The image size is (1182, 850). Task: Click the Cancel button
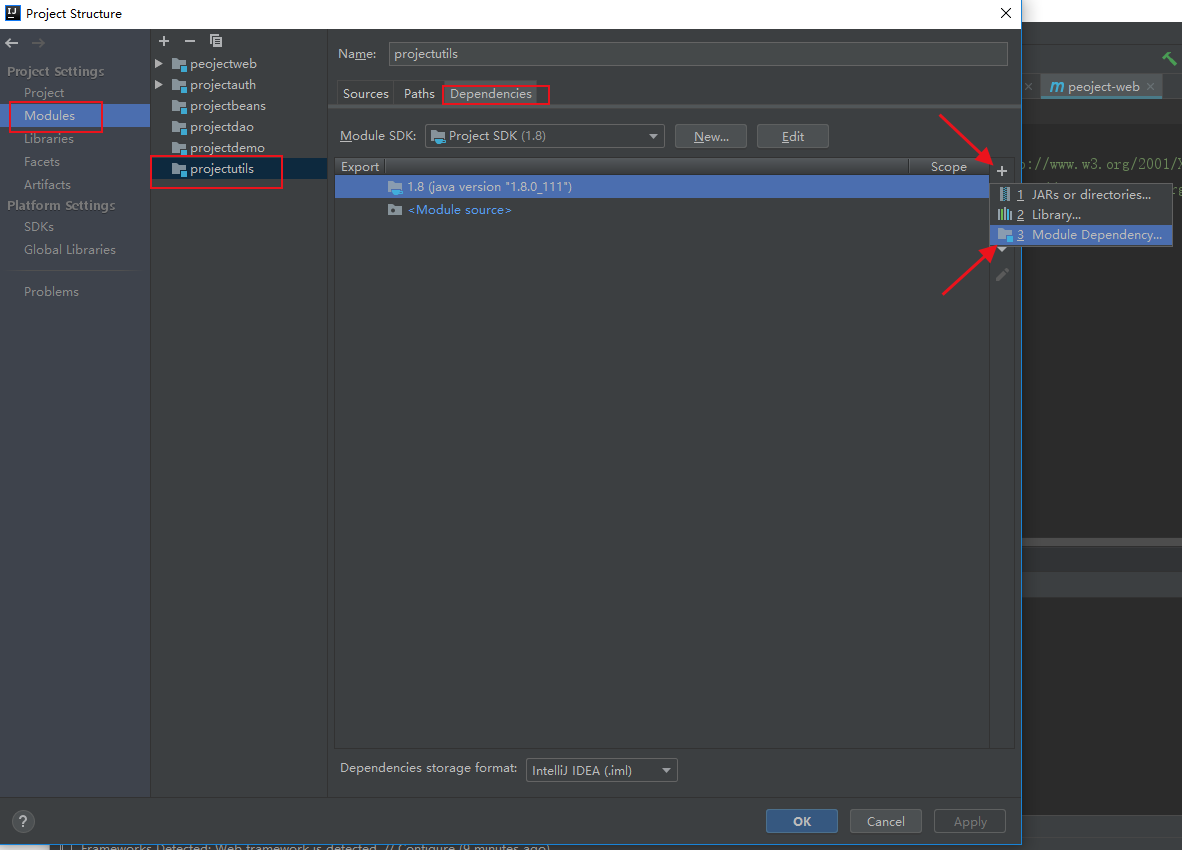point(886,821)
